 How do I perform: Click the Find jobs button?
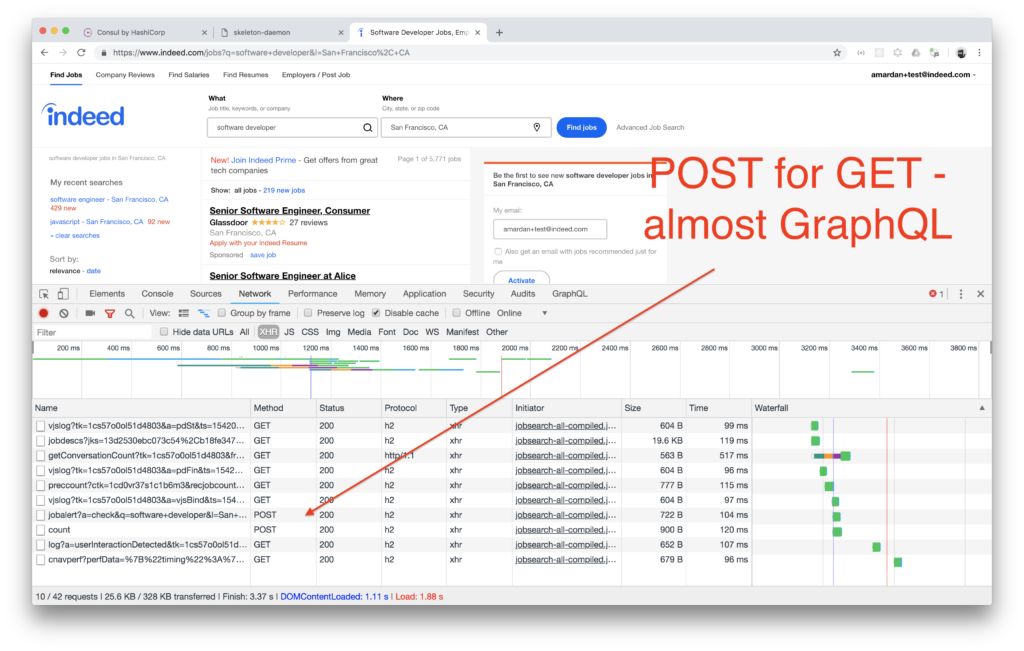pos(581,127)
